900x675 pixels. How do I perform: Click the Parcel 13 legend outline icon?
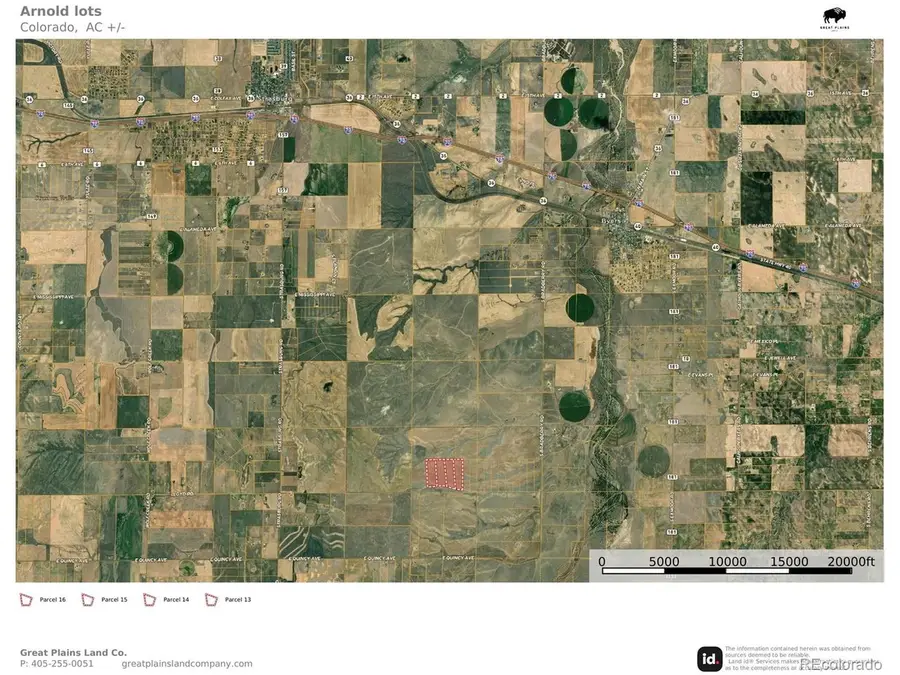point(211,600)
